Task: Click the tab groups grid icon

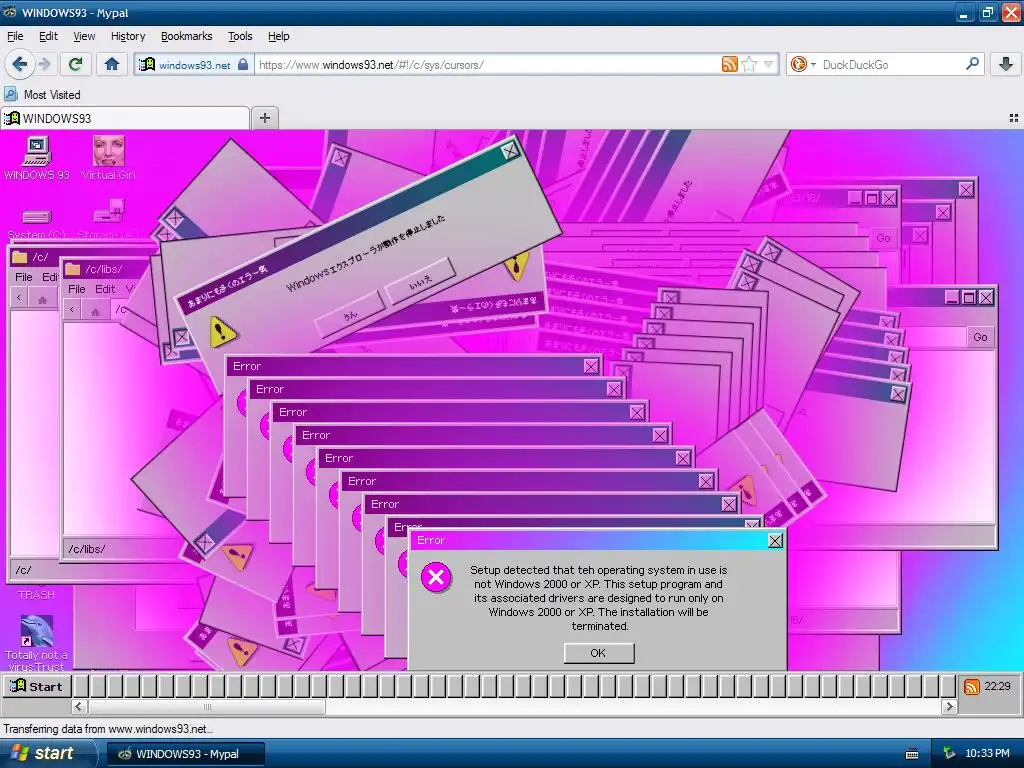Action: pyautogui.click(x=1014, y=118)
